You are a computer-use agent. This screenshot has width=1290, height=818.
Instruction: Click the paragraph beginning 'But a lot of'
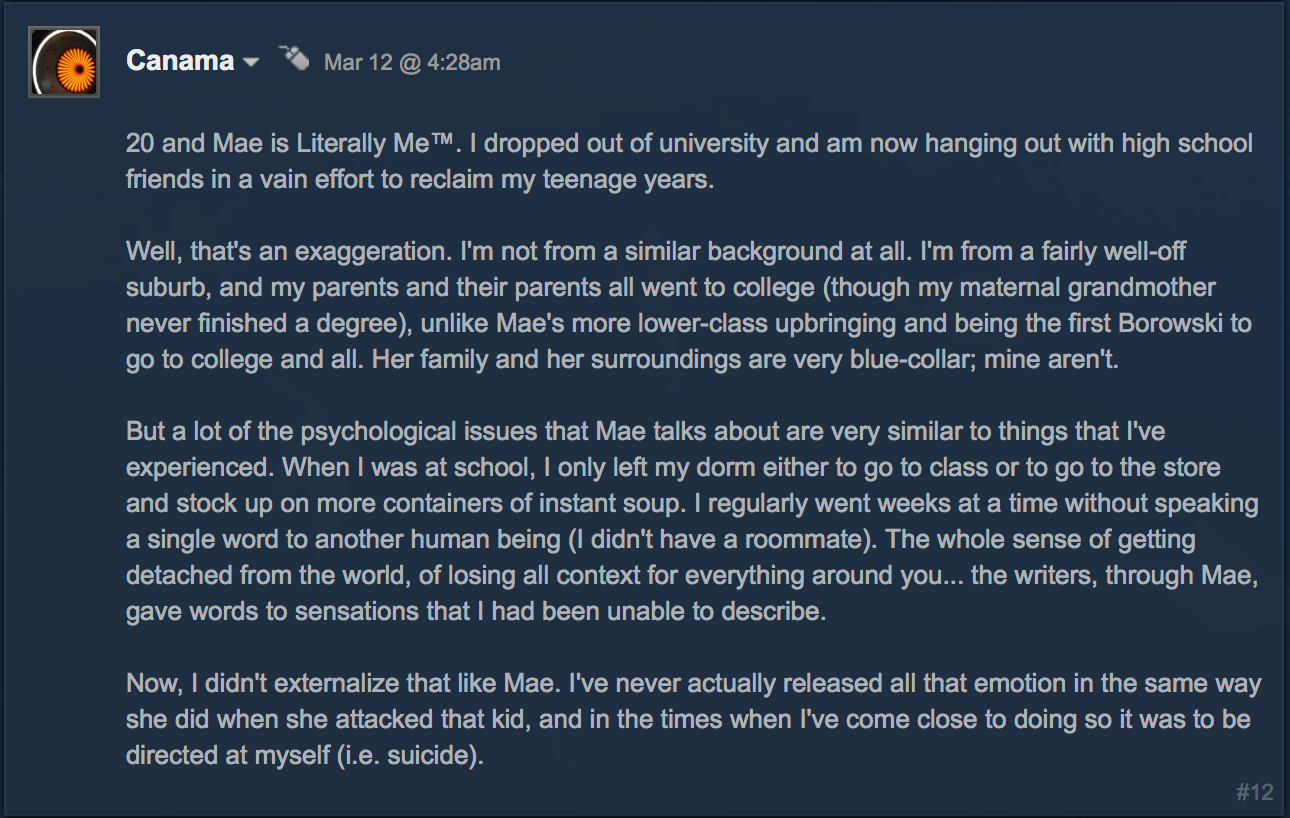tap(692, 521)
